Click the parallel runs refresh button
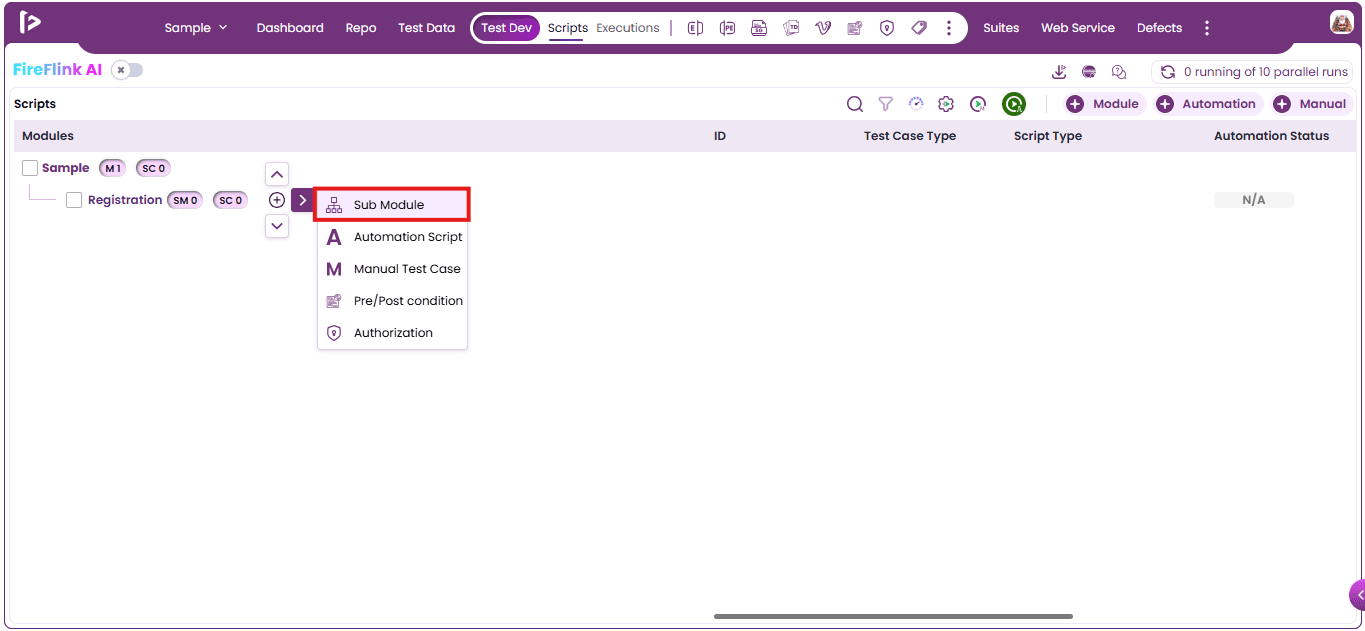This screenshot has width=1365, height=631. pyautogui.click(x=1167, y=72)
